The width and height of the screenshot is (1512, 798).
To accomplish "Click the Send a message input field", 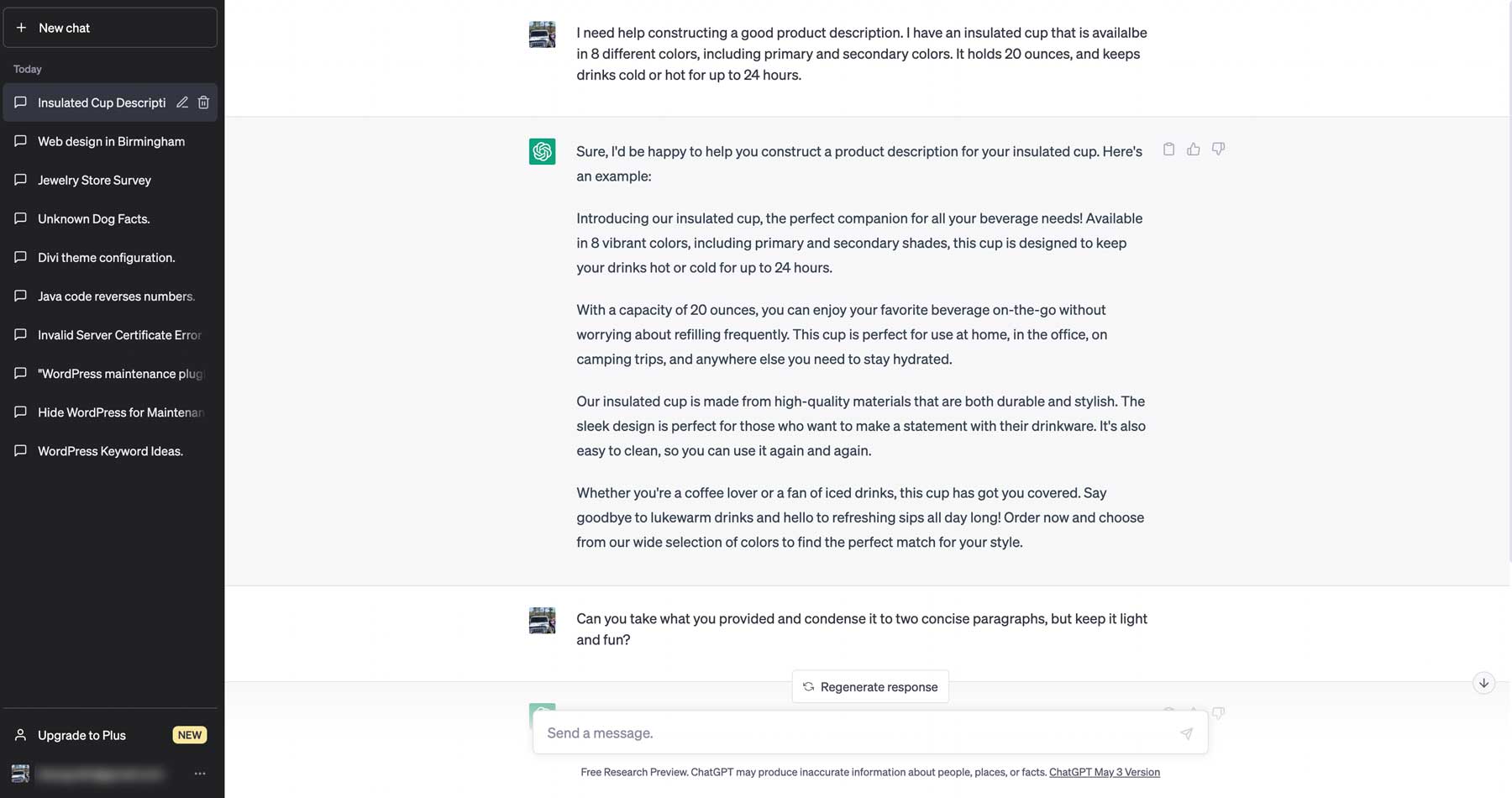I will [x=840, y=732].
